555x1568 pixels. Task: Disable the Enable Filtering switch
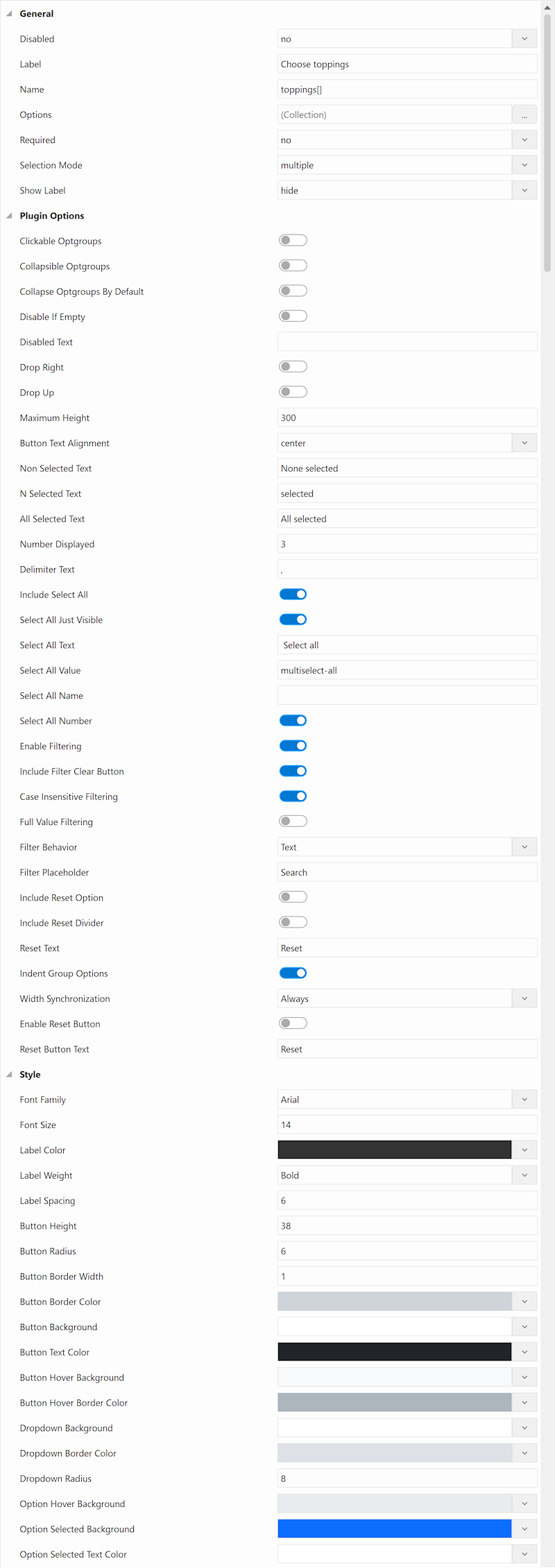(293, 746)
